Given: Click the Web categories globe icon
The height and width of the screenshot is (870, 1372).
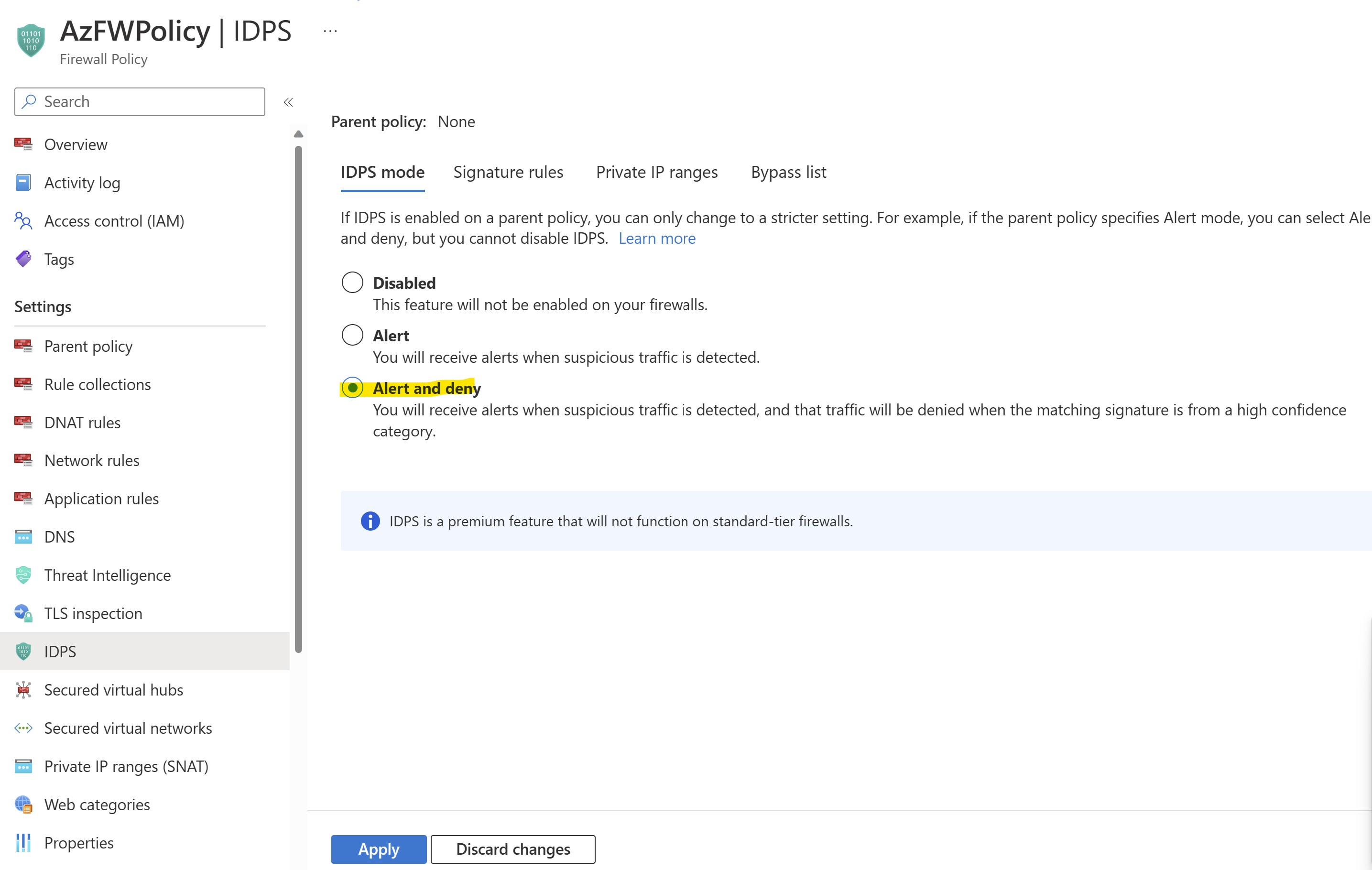Looking at the screenshot, I should click(x=23, y=804).
